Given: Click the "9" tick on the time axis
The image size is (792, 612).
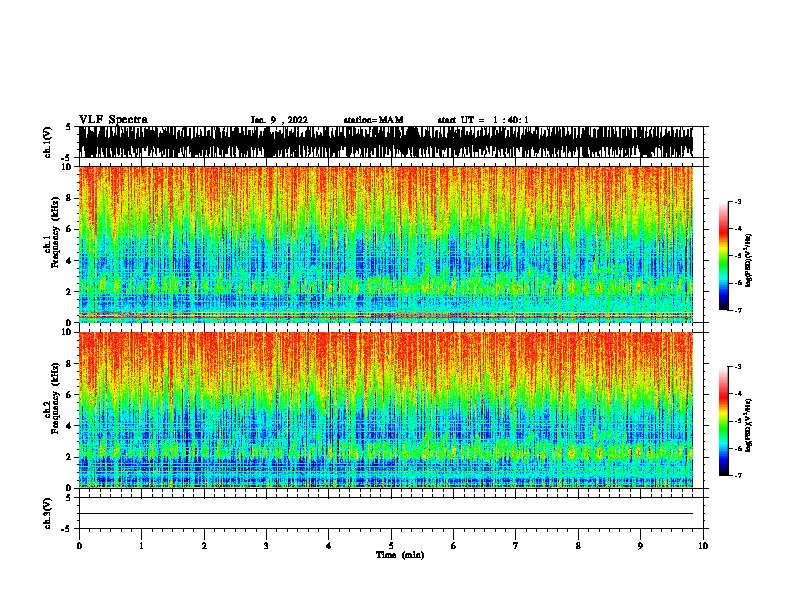Looking at the screenshot, I should [640, 546].
